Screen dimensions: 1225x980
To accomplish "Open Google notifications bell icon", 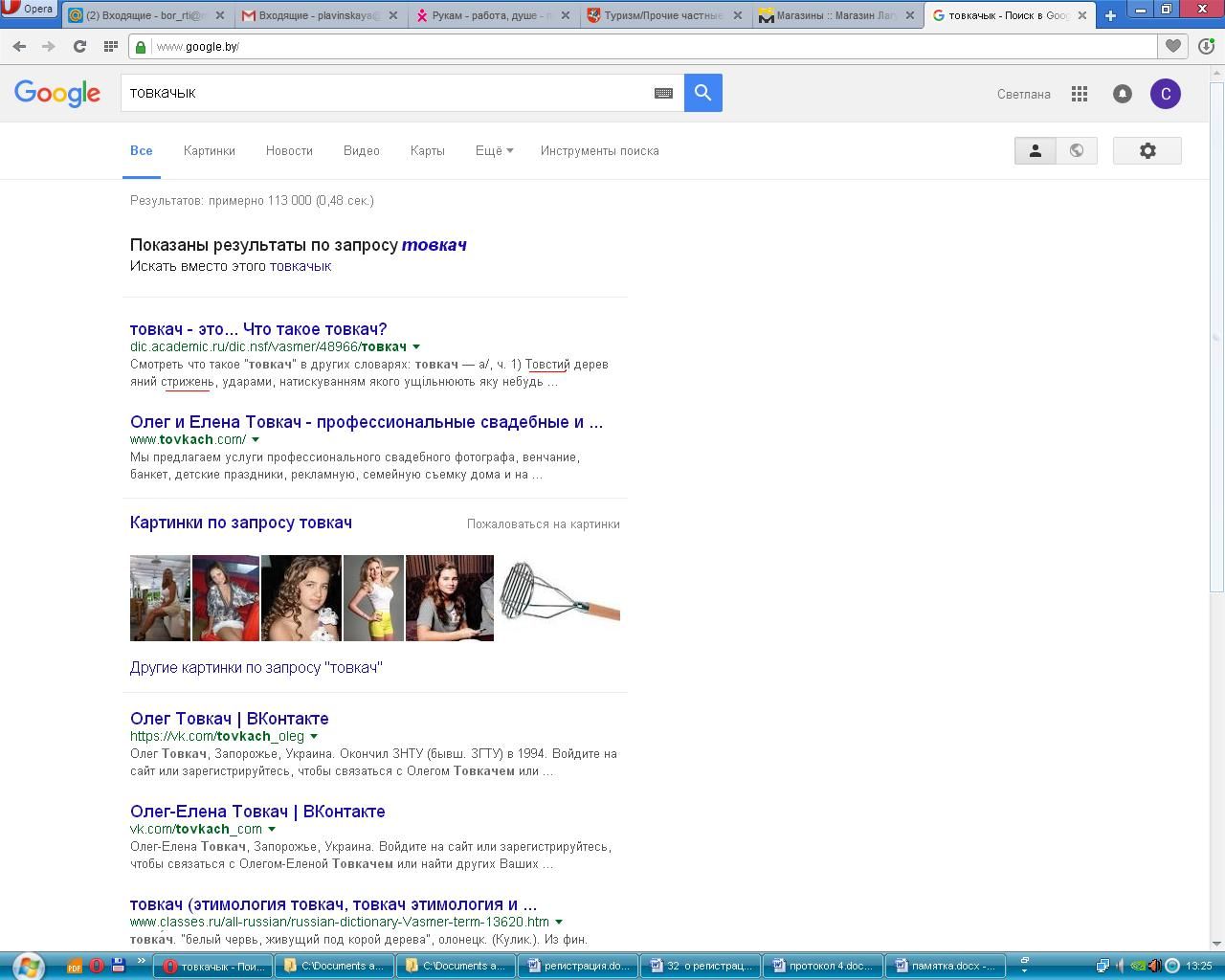I will click(1123, 94).
